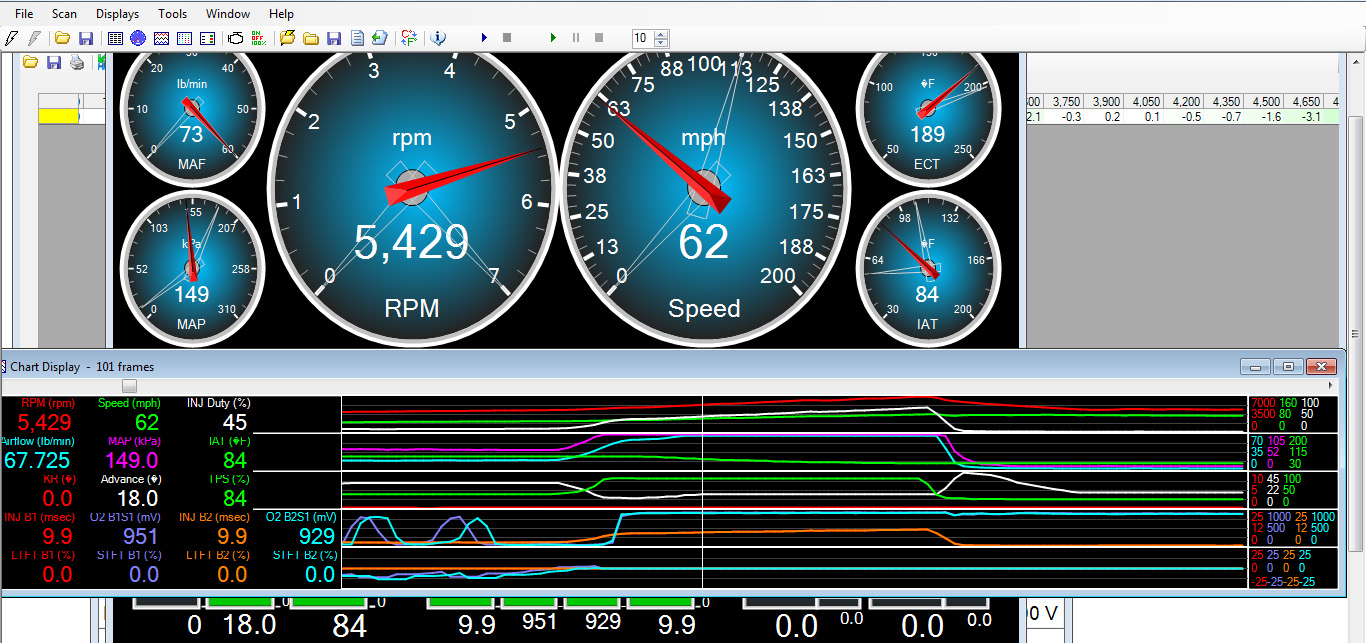Click the "Airflow (lb/min)" chart label
1366x643 pixels.
(x=37, y=441)
